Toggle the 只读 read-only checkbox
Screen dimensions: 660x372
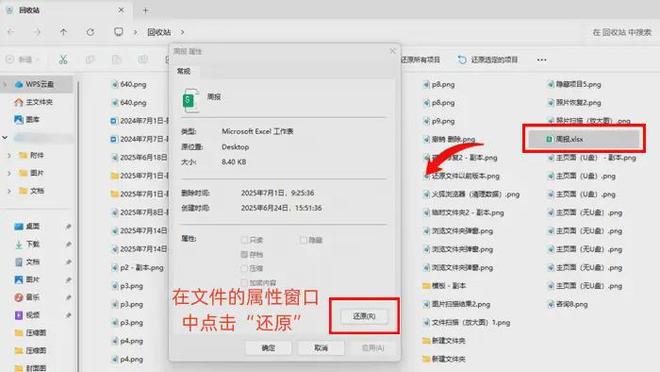coord(244,240)
